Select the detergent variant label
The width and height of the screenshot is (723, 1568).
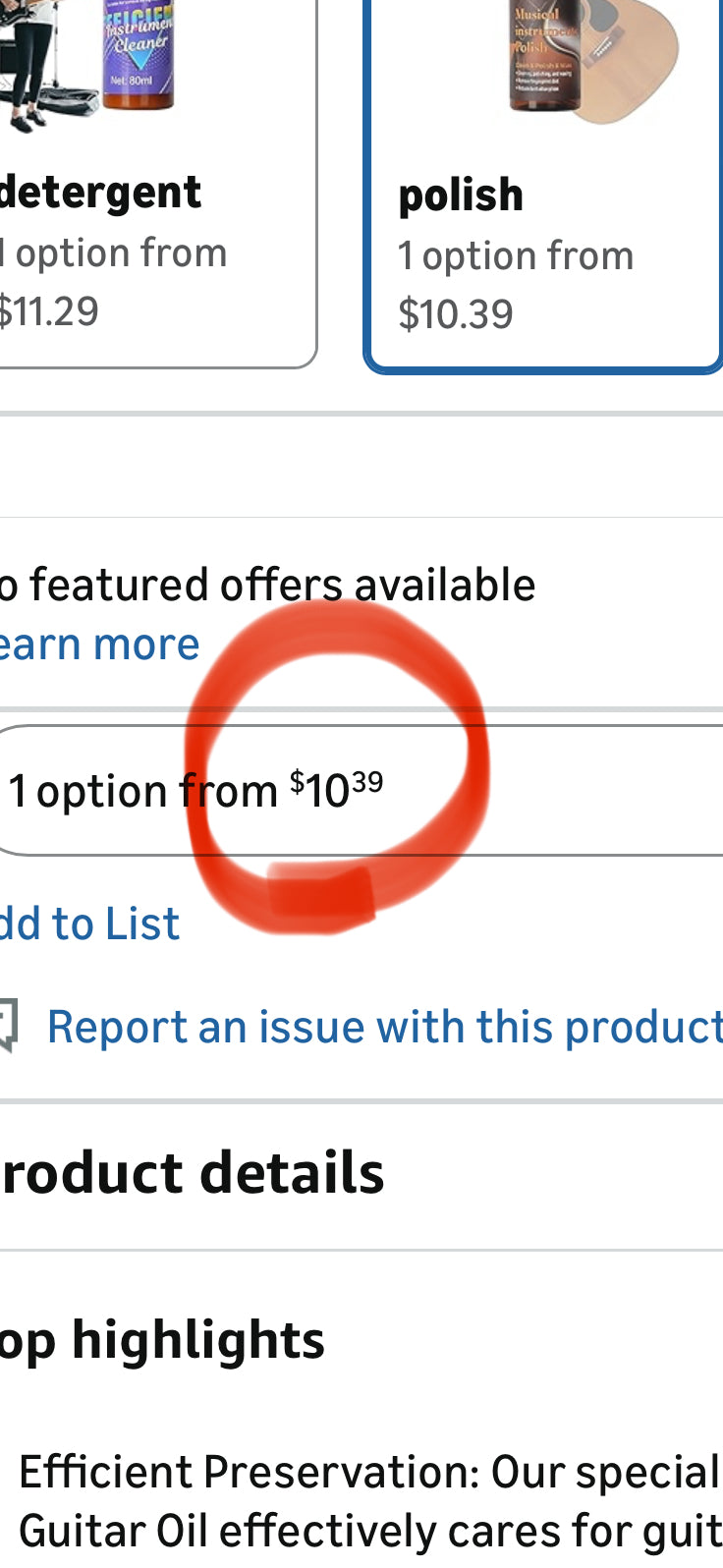coord(100,192)
